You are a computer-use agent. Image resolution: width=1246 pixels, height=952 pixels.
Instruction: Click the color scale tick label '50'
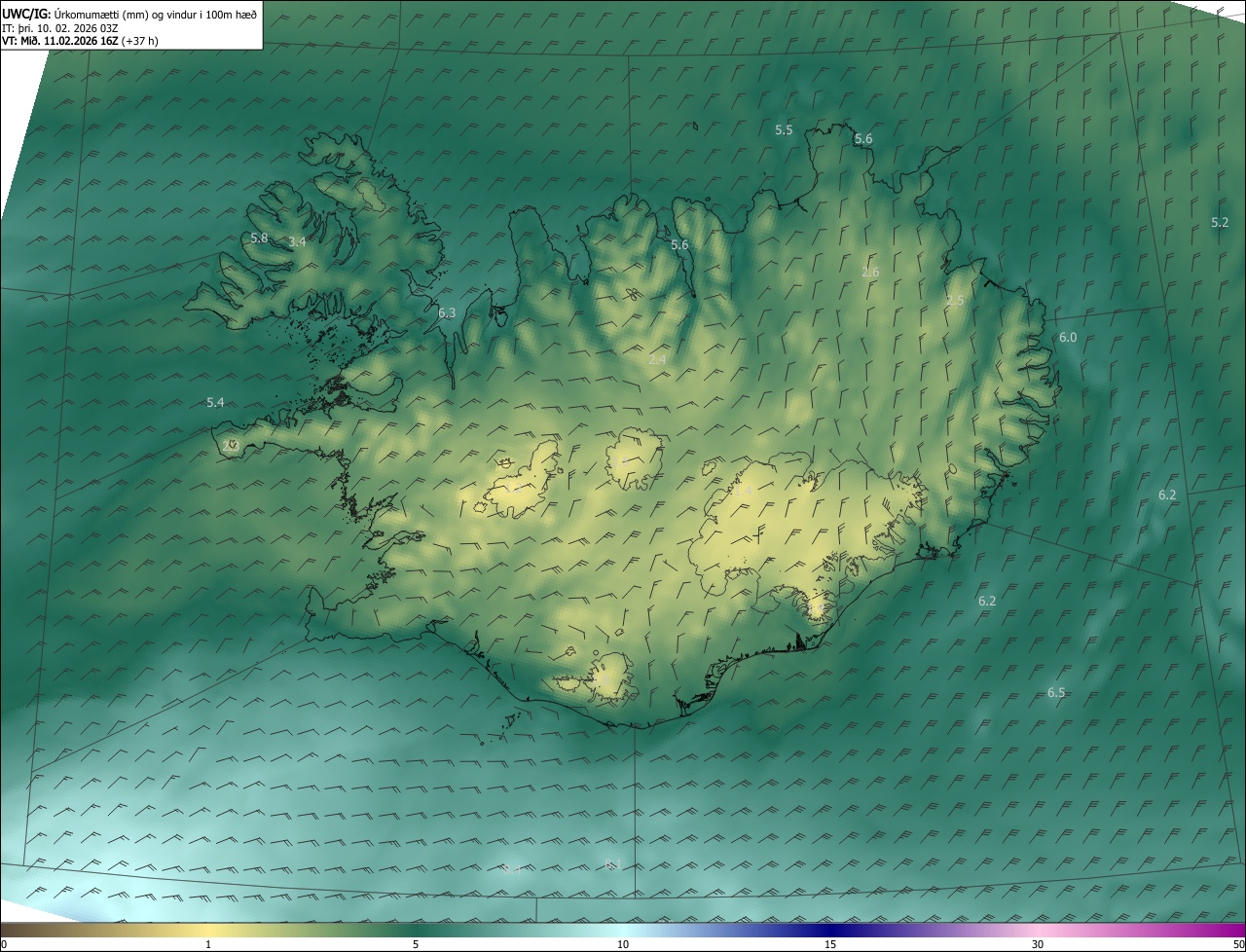pos(1238,944)
